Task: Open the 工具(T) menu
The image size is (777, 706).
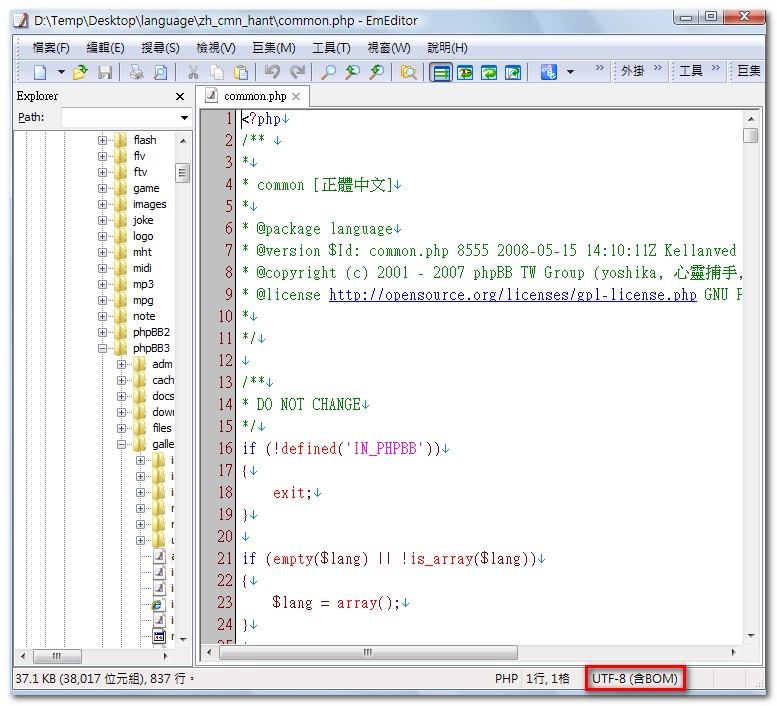Action: [x=331, y=48]
